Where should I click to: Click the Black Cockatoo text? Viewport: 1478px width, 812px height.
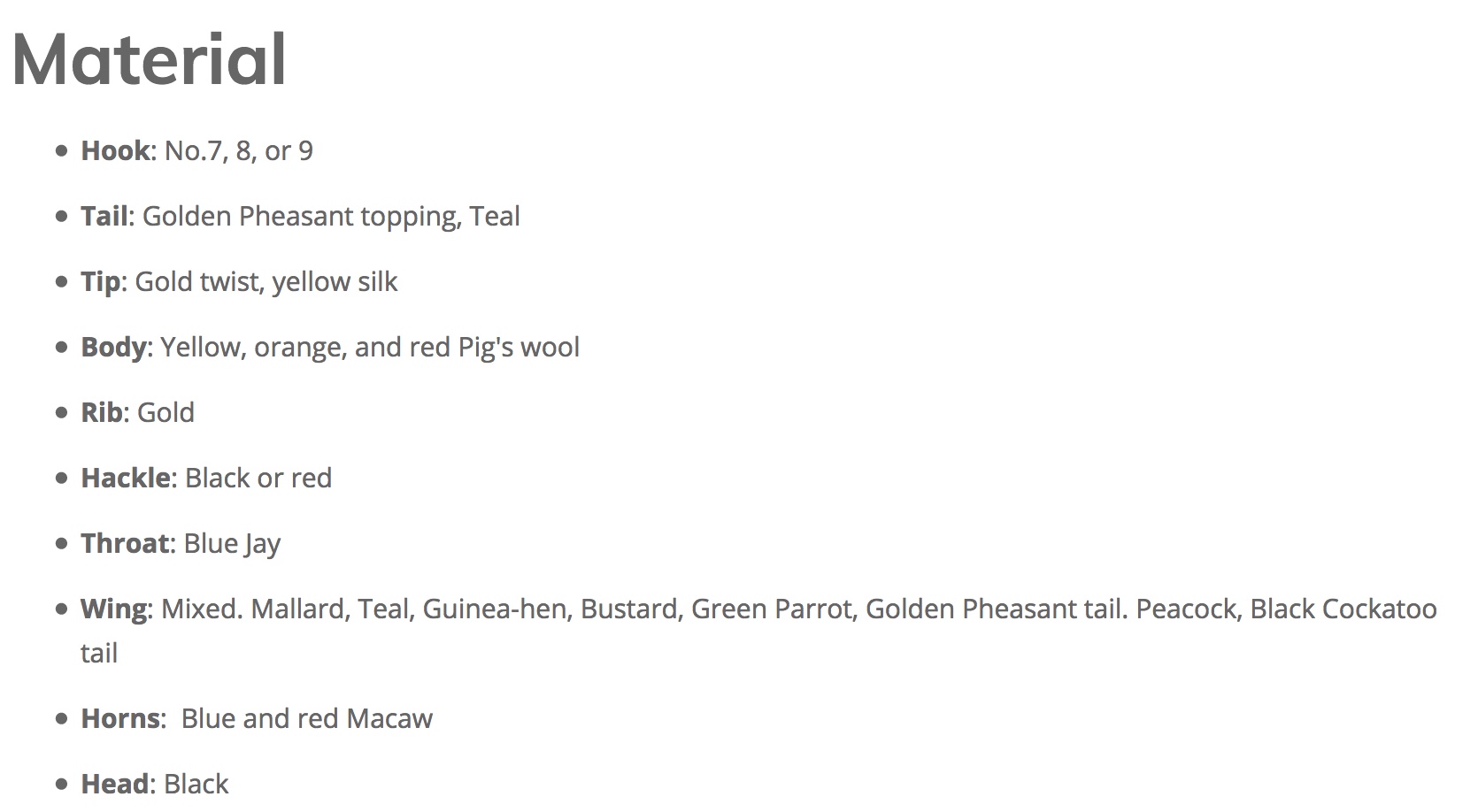tap(1343, 609)
